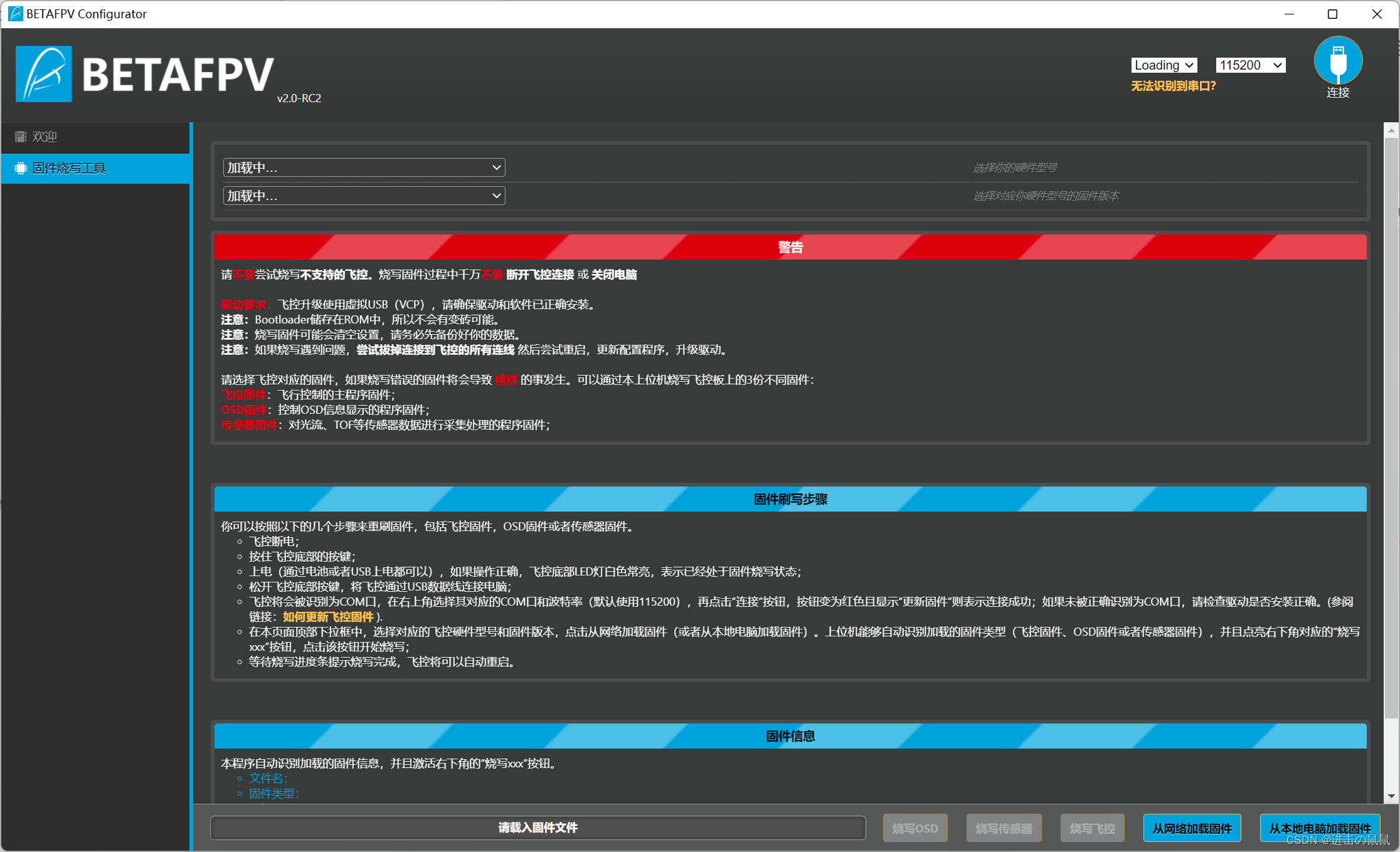Viewport: 1400px width, 852px height.
Task: Expand the hardware model dropdown (加载中)
Action: (364, 167)
